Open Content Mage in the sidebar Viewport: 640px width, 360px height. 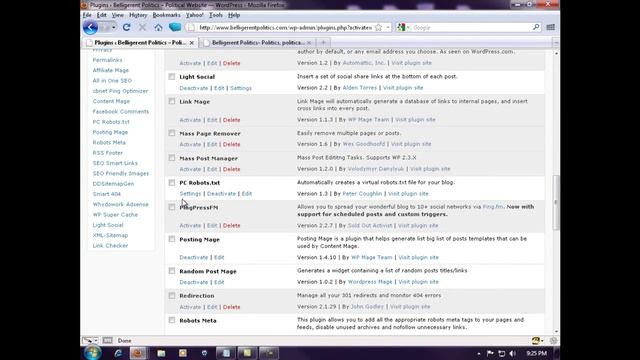pos(111,101)
